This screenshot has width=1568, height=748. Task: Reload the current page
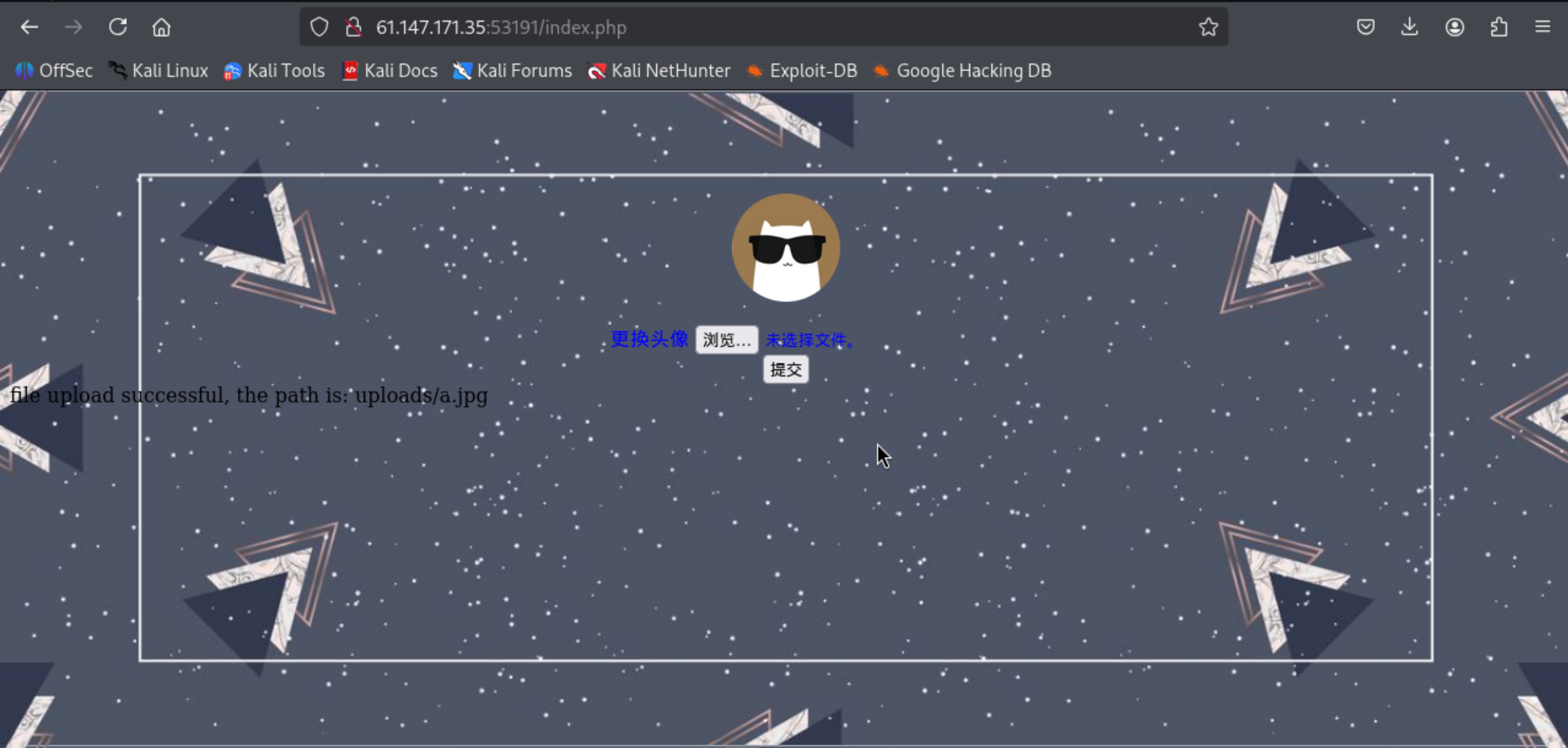118,27
